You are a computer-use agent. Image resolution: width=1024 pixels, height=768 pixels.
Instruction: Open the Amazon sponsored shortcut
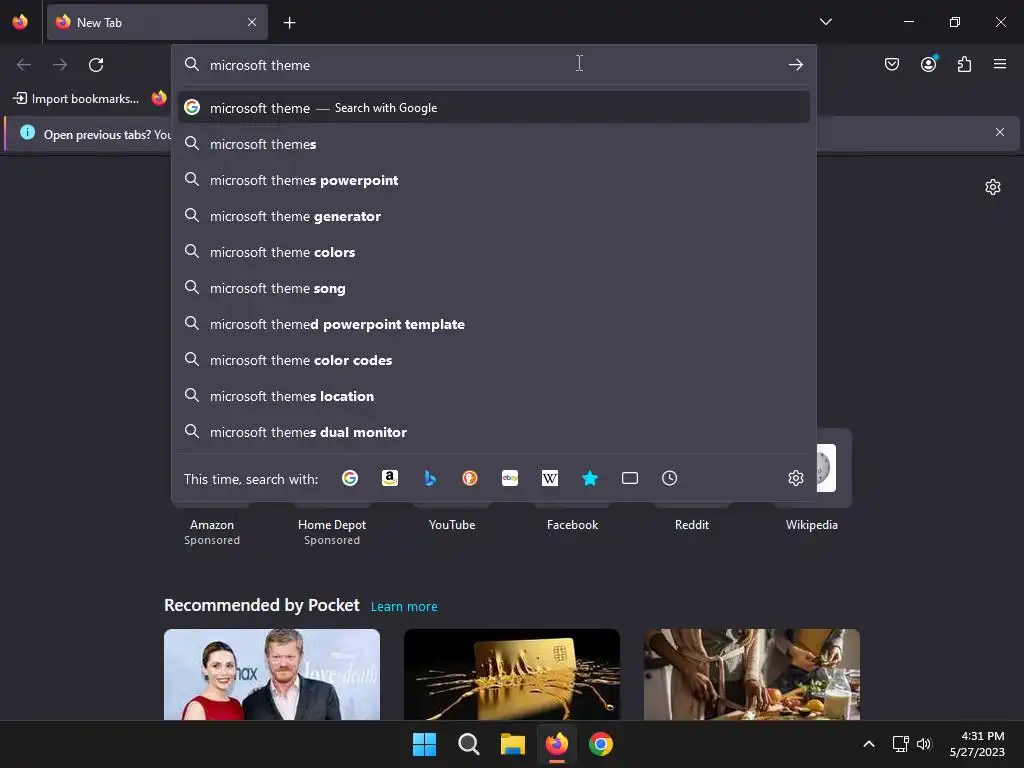coord(212,525)
